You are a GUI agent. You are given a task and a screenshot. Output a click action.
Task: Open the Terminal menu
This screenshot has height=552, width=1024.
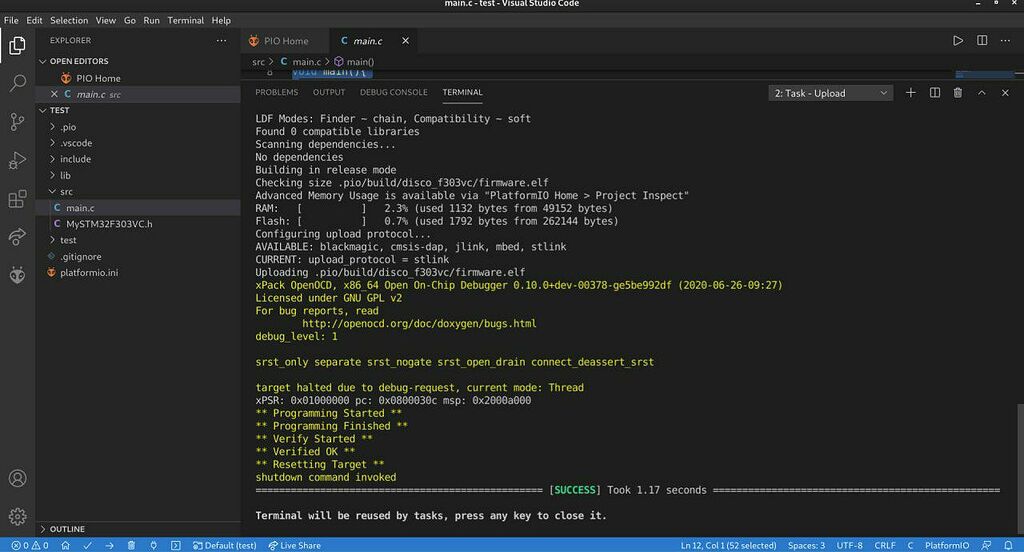click(x=185, y=20)
